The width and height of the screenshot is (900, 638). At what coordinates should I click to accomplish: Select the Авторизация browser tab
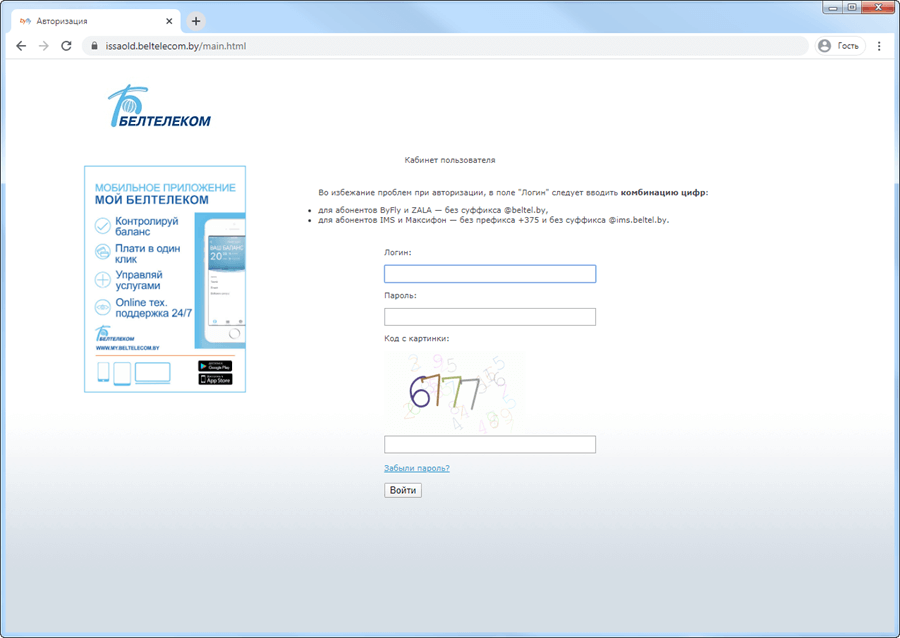point(90,21)
